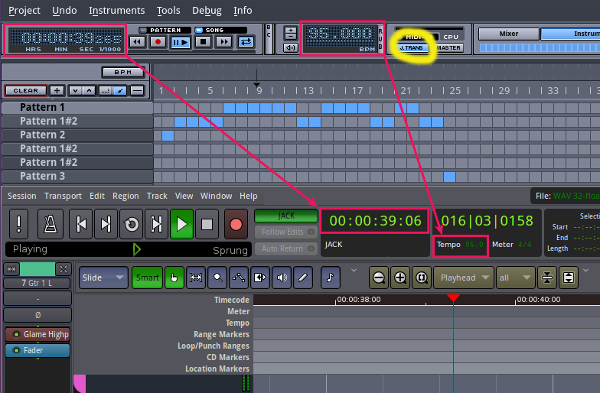Click Ardour's metronome icon
This screenshot has height=393, width=600.
(50, 224)
